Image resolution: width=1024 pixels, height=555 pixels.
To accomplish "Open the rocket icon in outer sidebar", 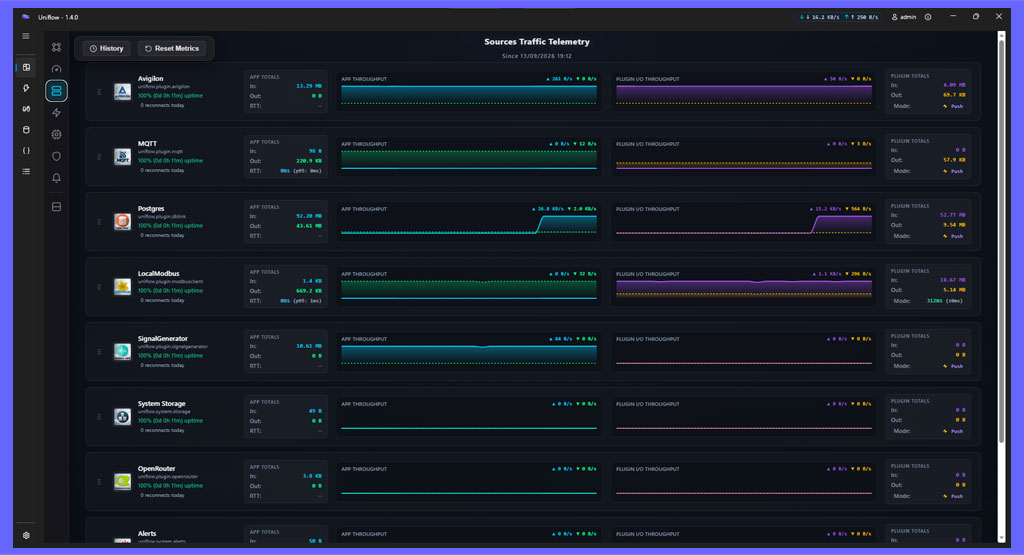I will [26, 88].
